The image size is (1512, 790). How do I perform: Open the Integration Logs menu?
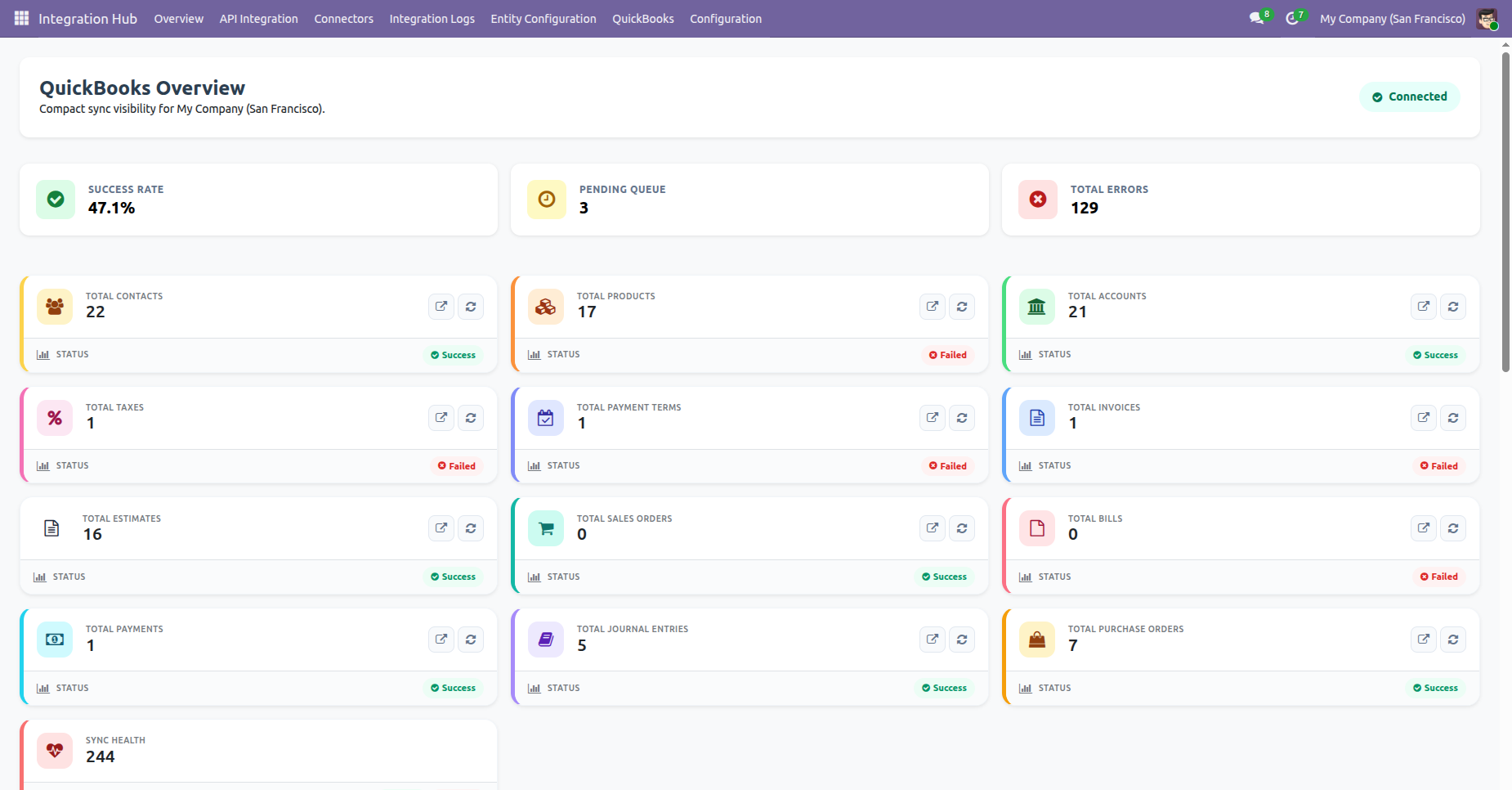point(432,19)
